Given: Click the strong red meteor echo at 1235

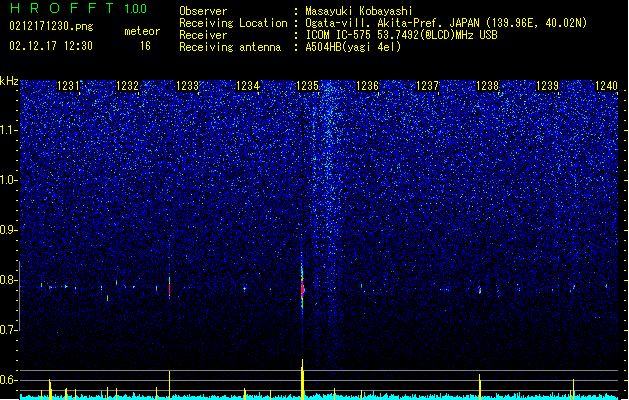Looking at the screenshot, I should tap(302, 289).
